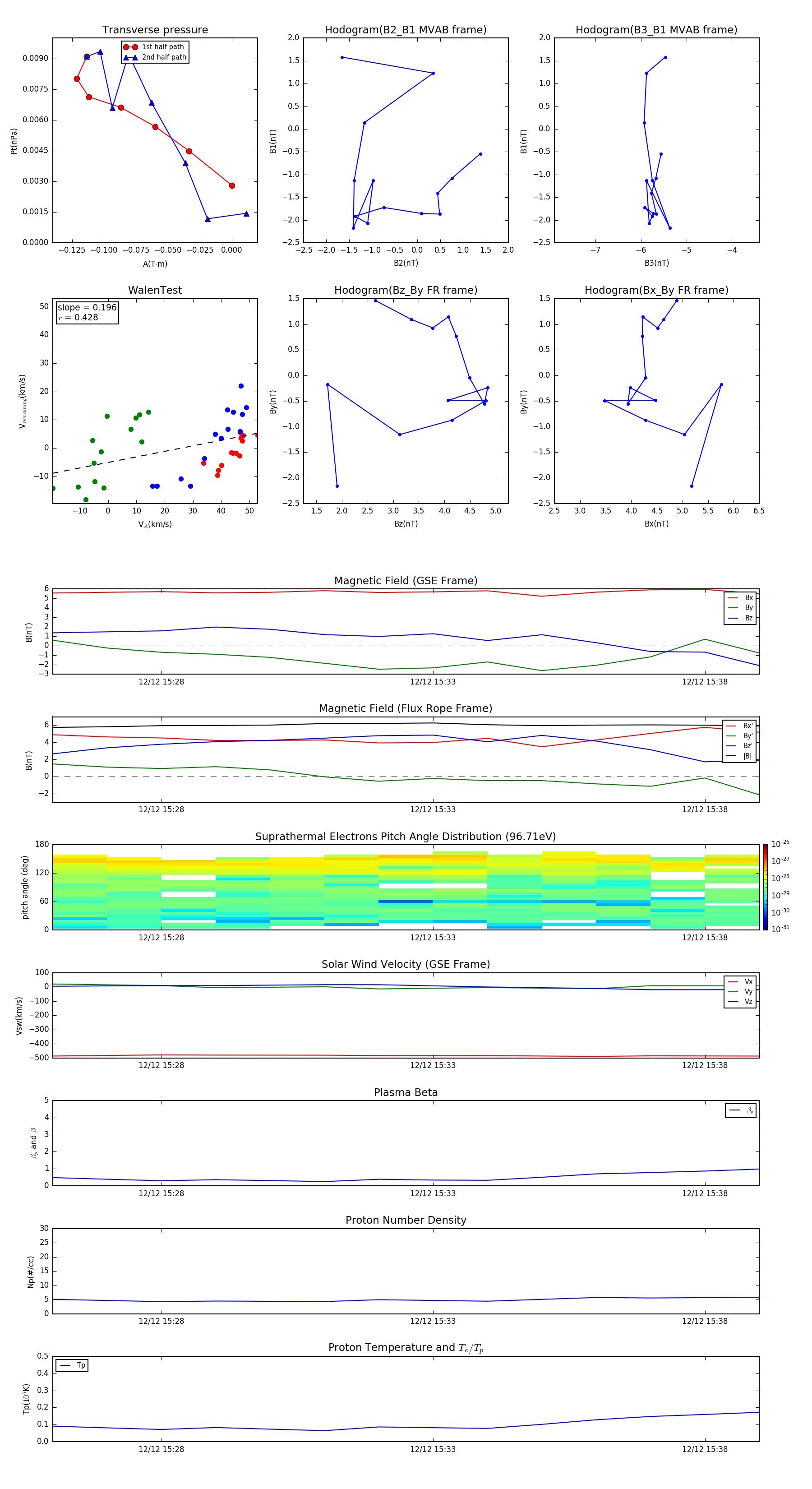Click the 'Proton Number Density' title

406,1221
